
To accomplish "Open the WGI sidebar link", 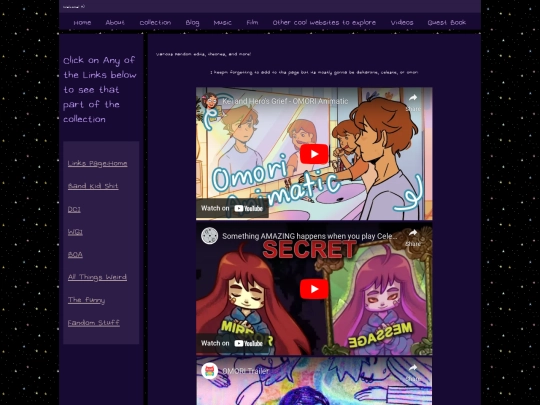I will (x=75, y=232).
